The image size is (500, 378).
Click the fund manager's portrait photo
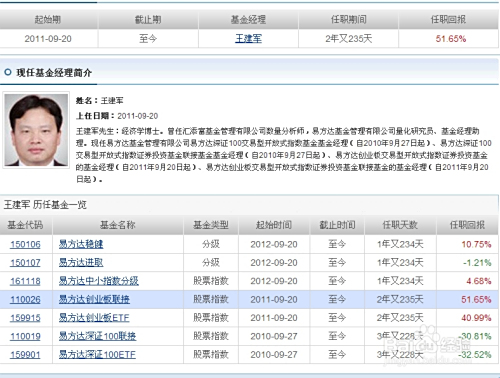[36, 130]
